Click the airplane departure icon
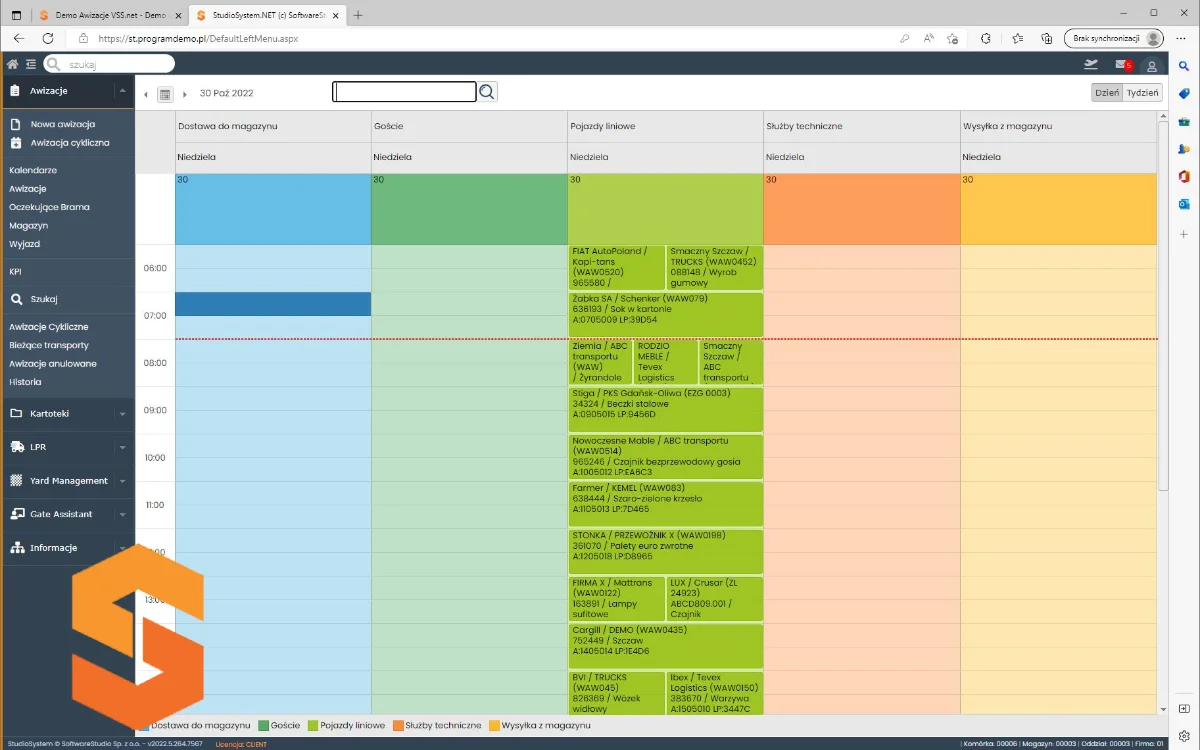The image size is (1200, 750). click(x=1091, y=64)
